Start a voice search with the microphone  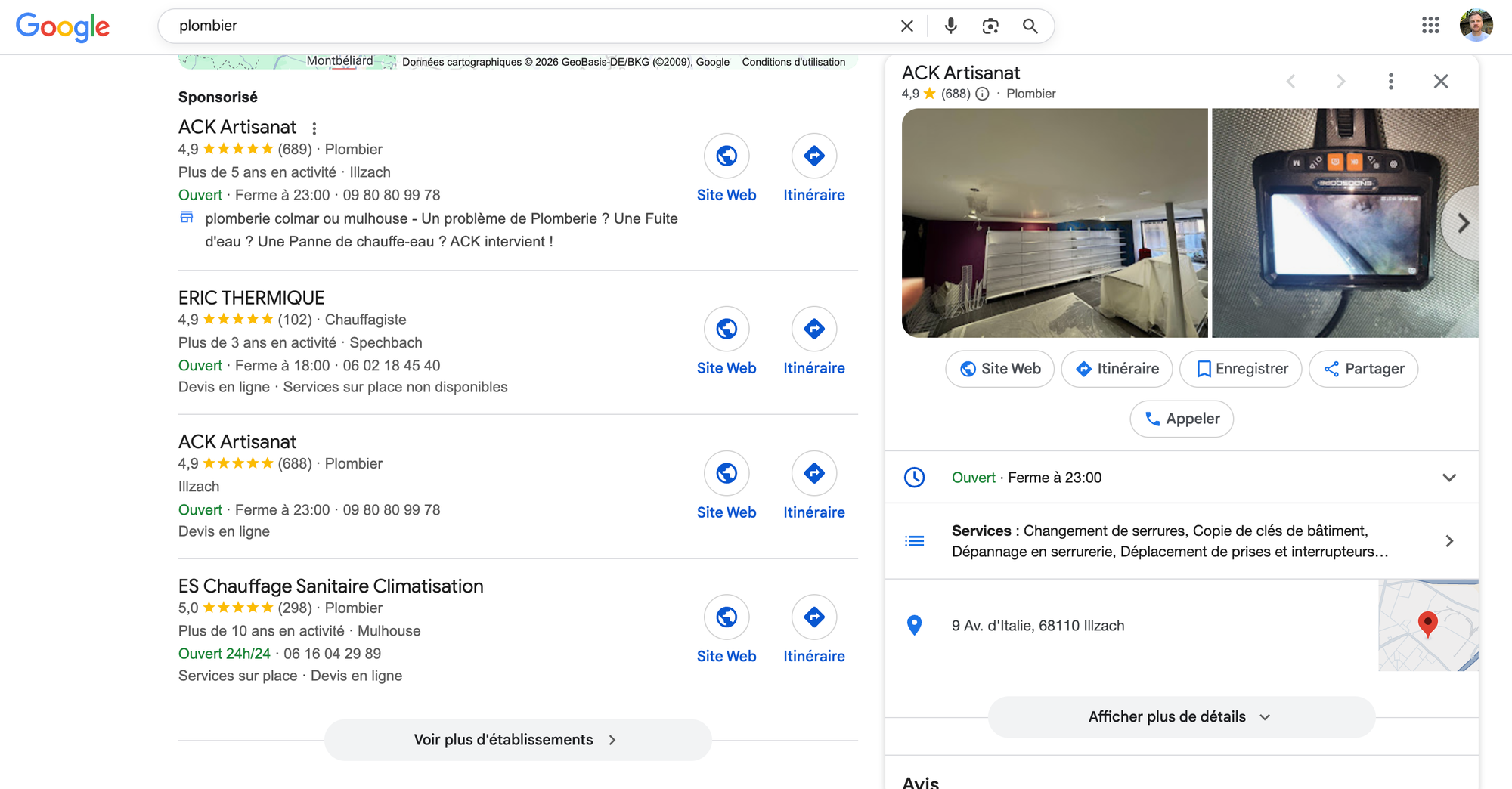[x=950, y=25]
